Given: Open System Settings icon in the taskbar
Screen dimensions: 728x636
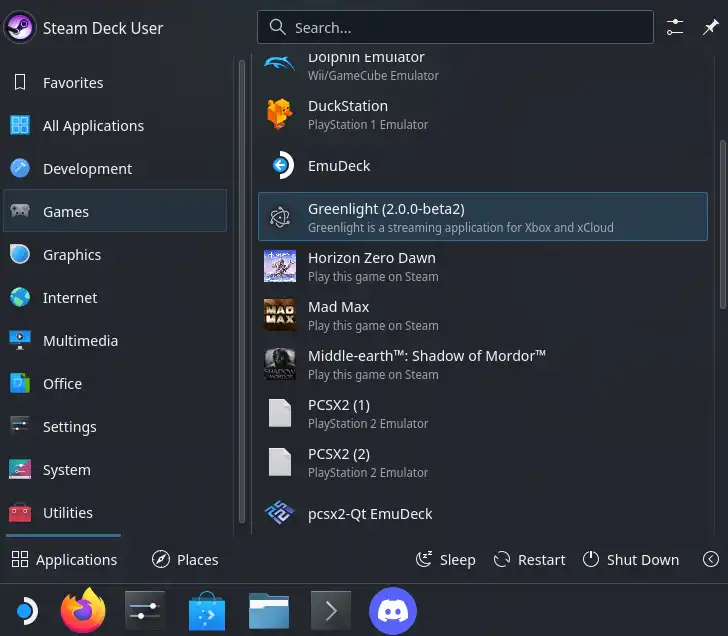Looking at the screenshot, I should point(145,611).
